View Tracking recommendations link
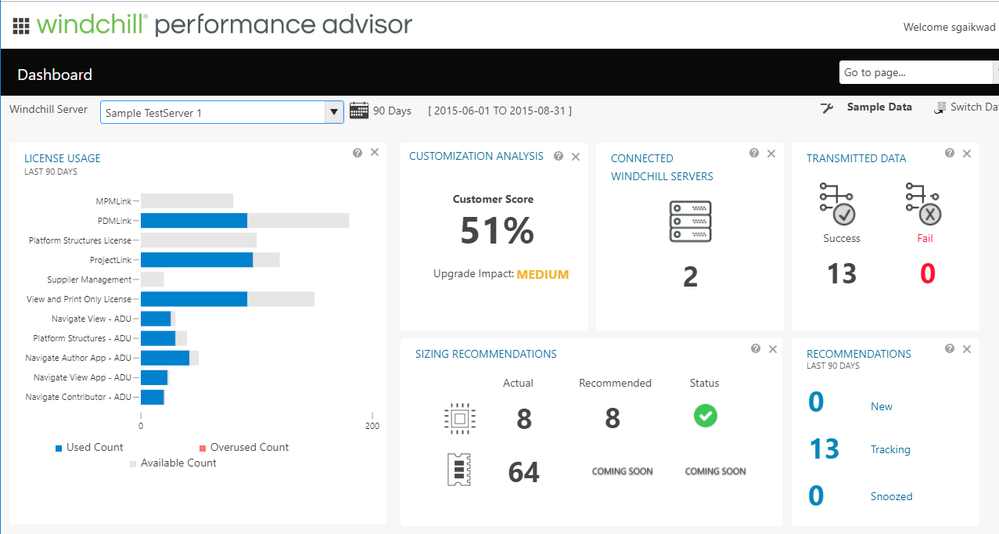The height and width of the screenshot is (534, 999). (x=891, y=449)
